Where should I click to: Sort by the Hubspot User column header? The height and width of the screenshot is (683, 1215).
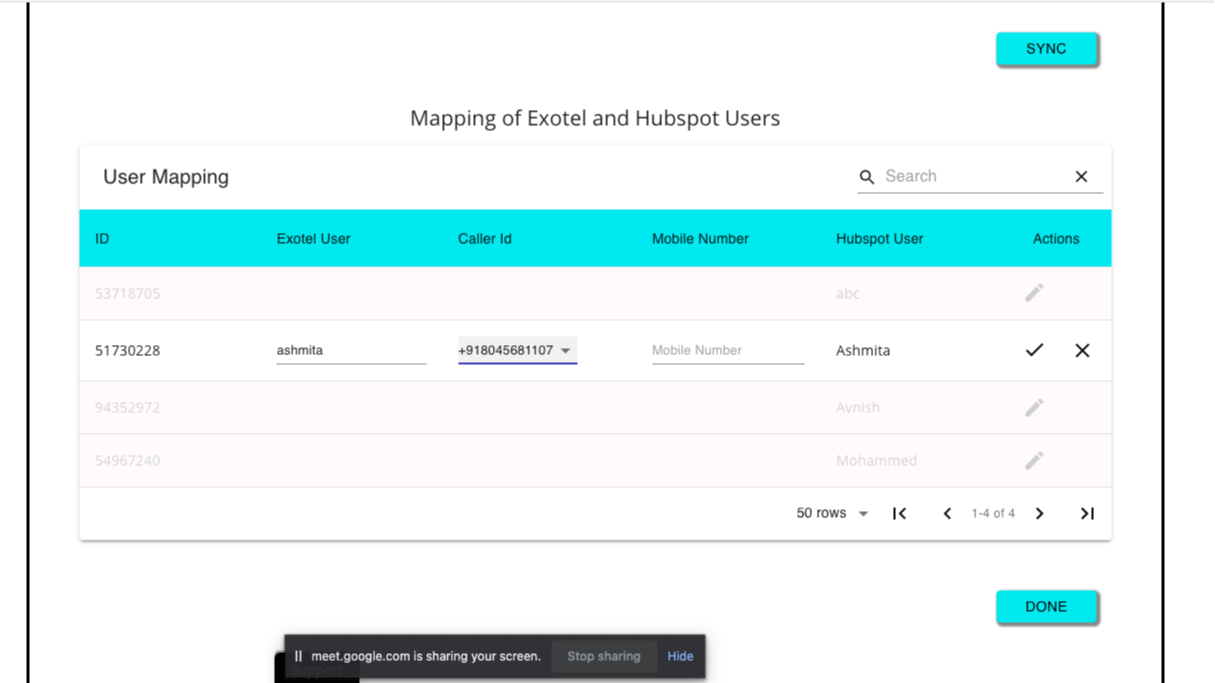[879, 238]
